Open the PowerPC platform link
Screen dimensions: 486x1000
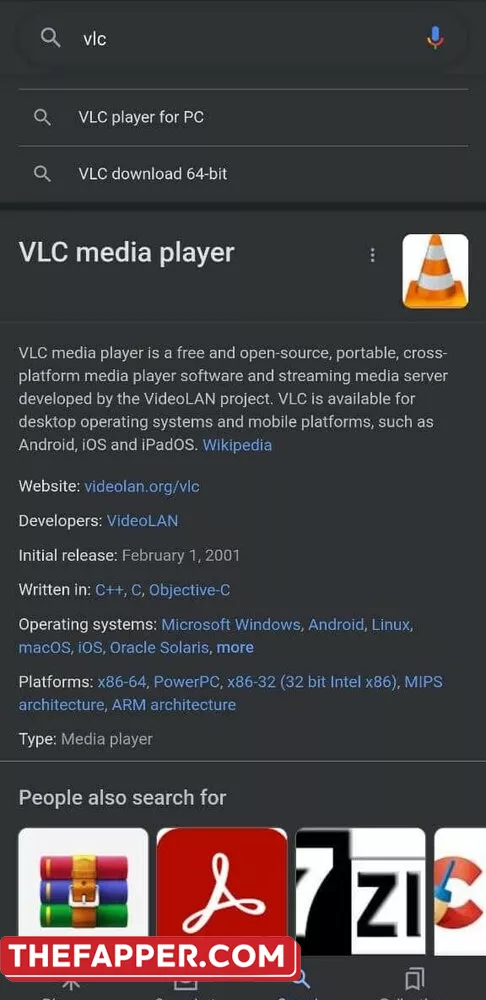point(187,682)
